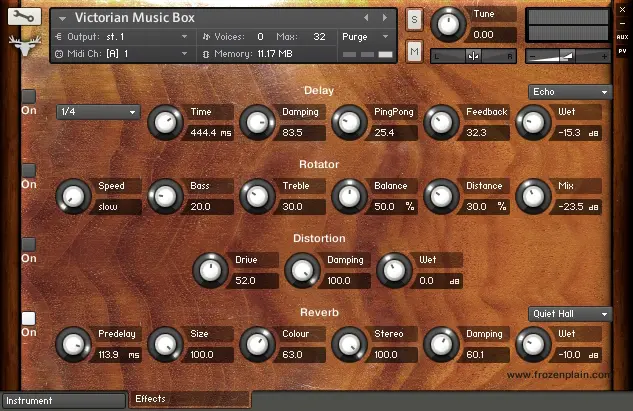
Task: Go to next instrument preset arrow
Action: coord(385,18)
